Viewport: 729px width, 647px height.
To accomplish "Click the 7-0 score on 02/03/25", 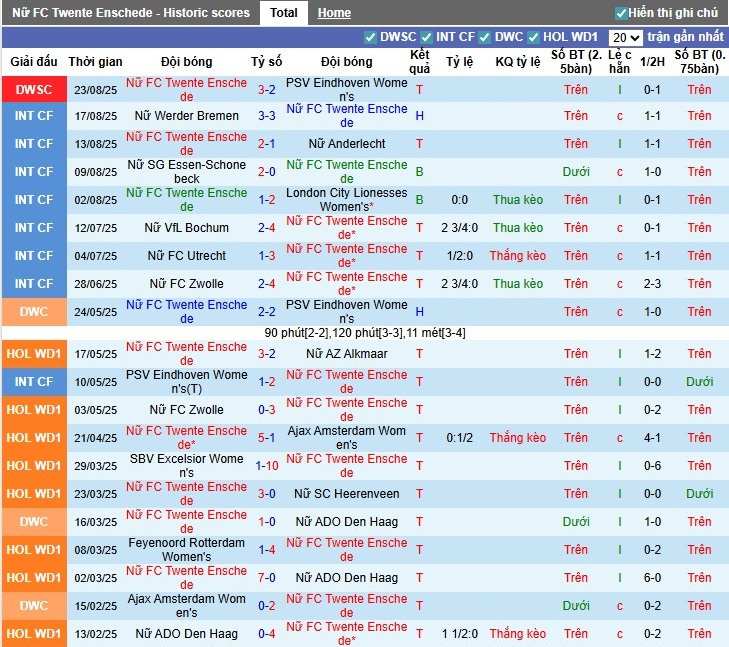I will 266,578.
